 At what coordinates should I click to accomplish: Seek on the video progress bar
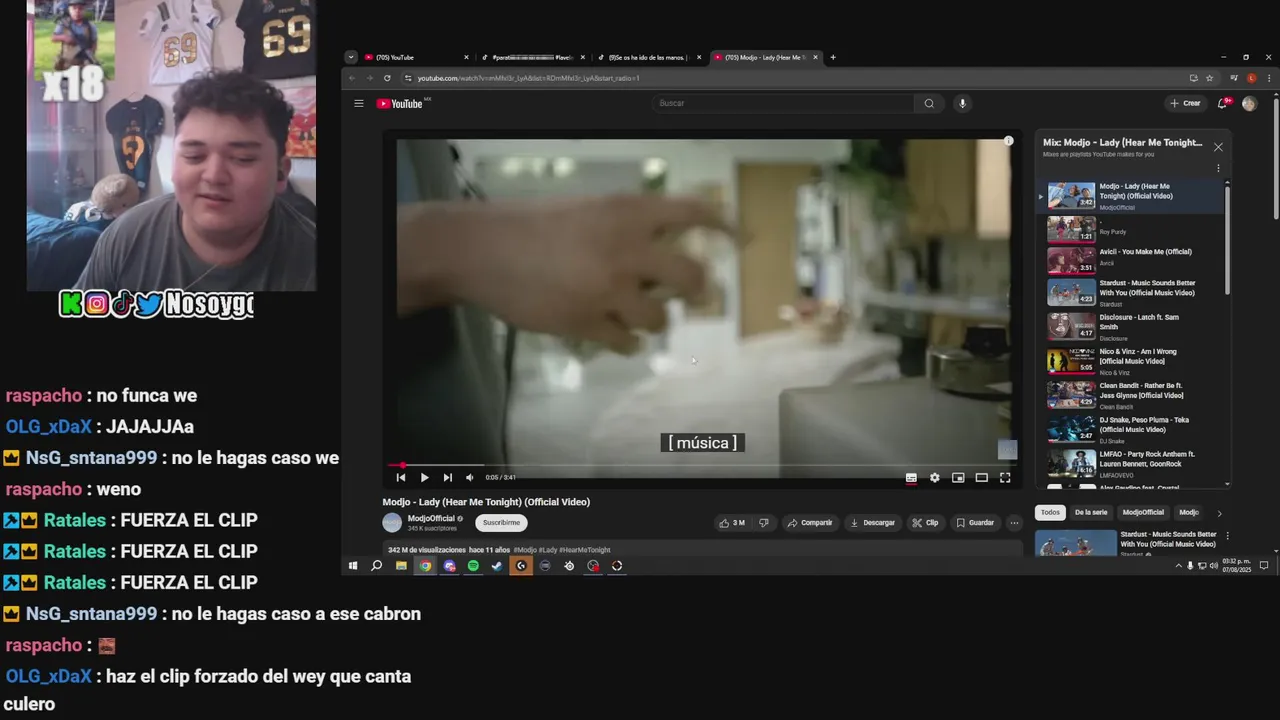pos(703,465)
